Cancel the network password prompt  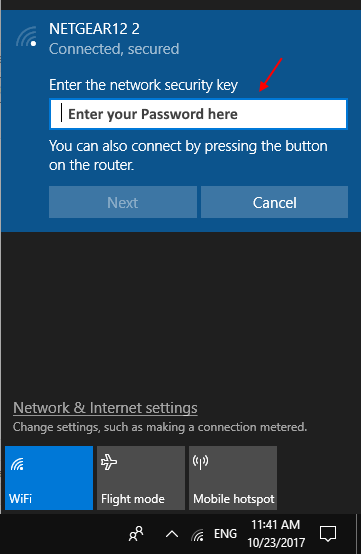coord(274,202)
